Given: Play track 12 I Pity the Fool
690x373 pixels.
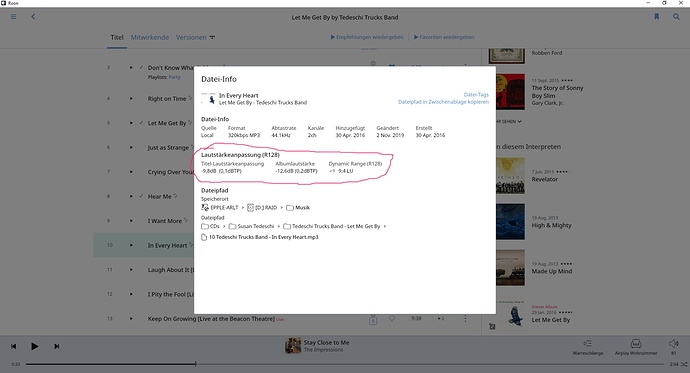Looking at the screenshot, I should (x=131, y=294).
